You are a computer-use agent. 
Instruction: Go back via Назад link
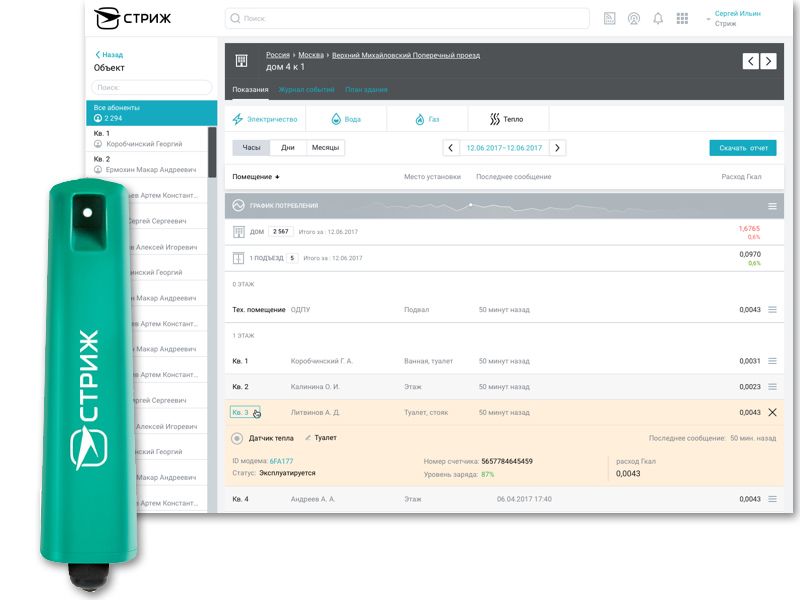point(109,55)
